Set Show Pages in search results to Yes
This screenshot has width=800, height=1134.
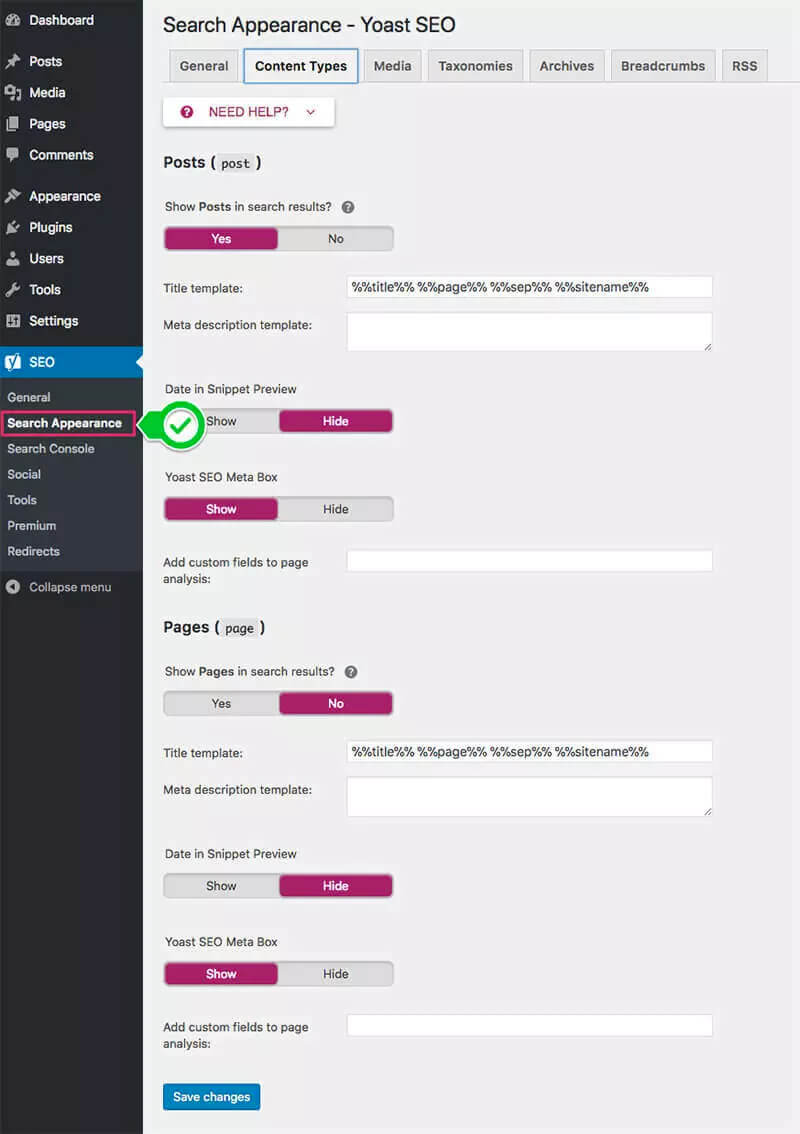(x=221, y=704)
